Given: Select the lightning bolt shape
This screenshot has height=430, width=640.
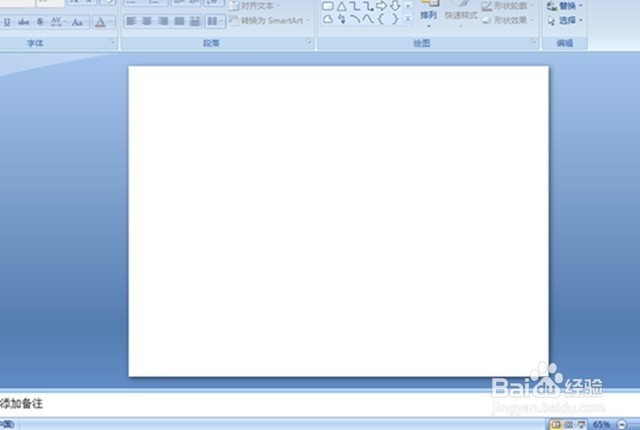Looking at the screenshot, I should tap(342, 19).
